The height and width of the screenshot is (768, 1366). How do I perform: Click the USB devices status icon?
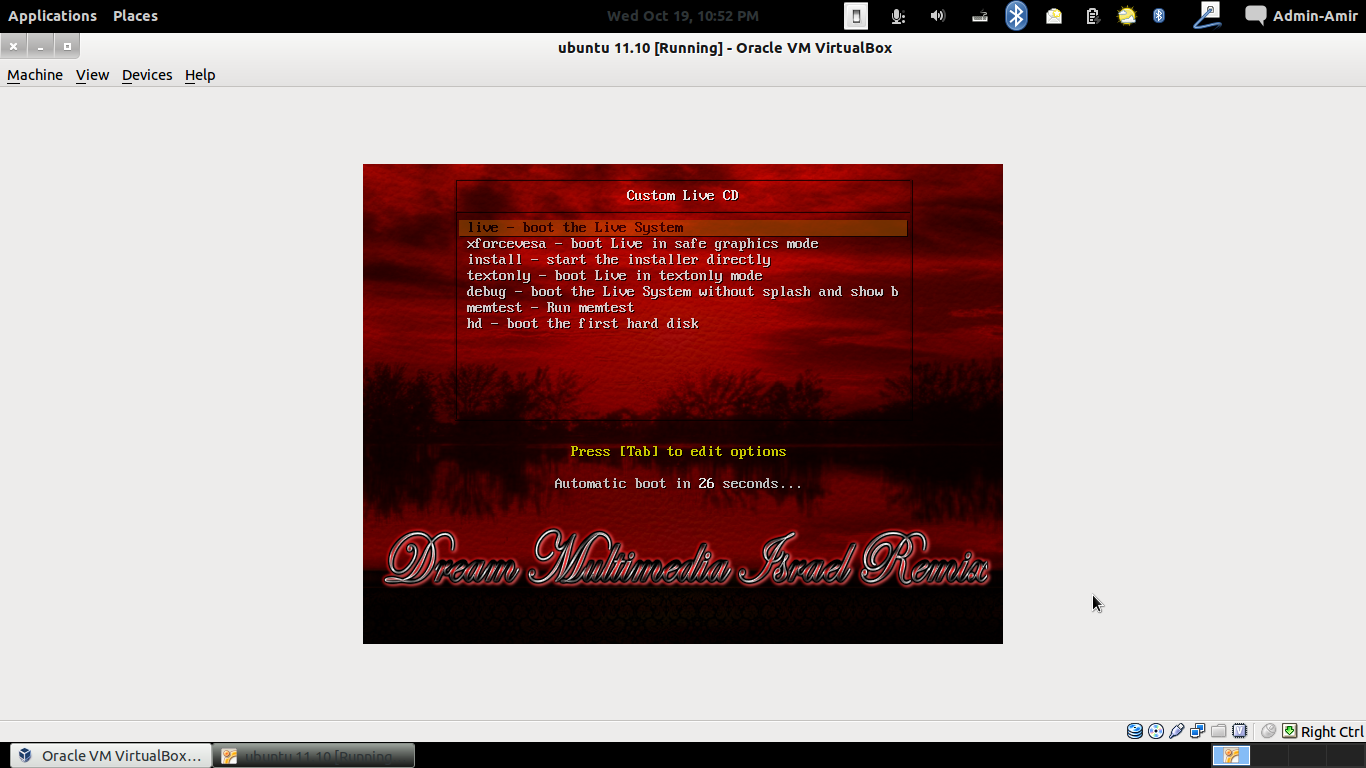pyautogui.click(x=1177, y=731)
